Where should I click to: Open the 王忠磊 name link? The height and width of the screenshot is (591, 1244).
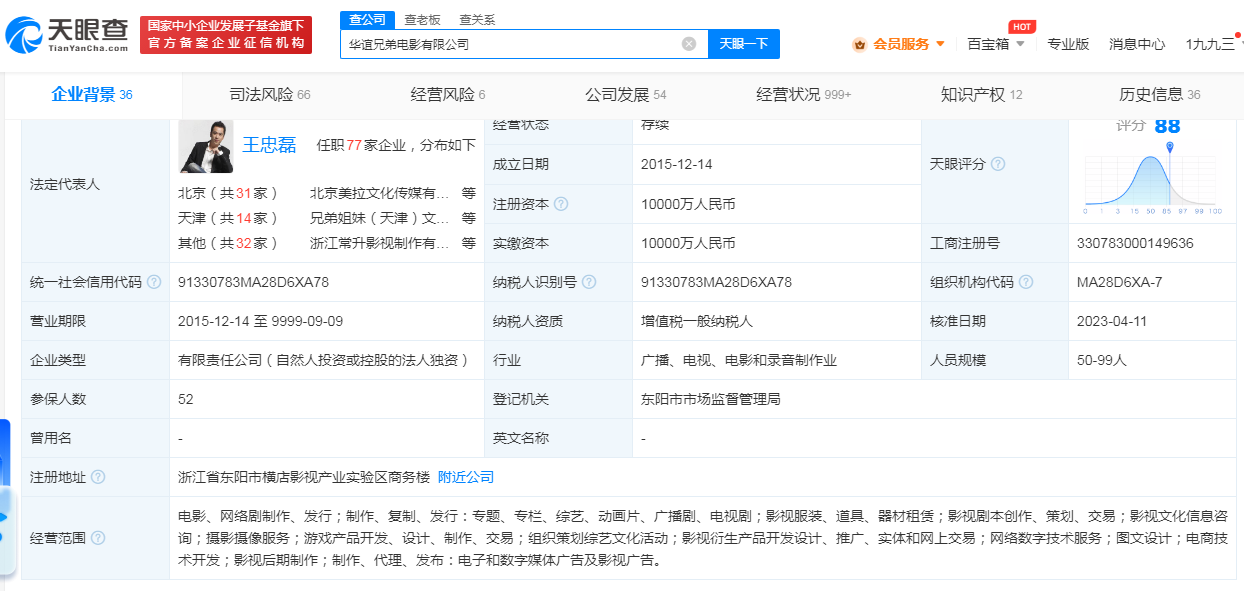(x=270, y=145)
